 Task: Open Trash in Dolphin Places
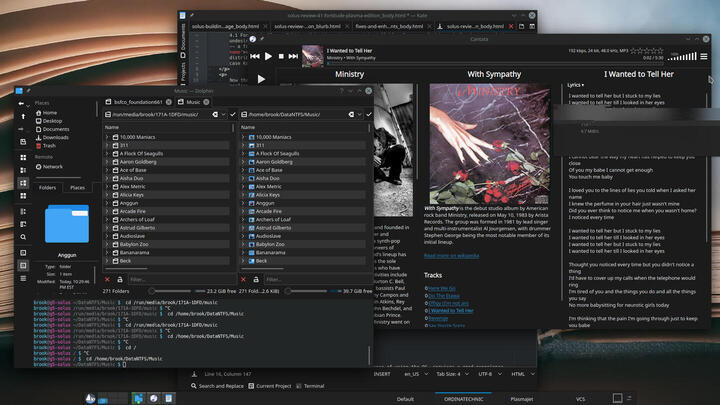(x=45, y=146)
